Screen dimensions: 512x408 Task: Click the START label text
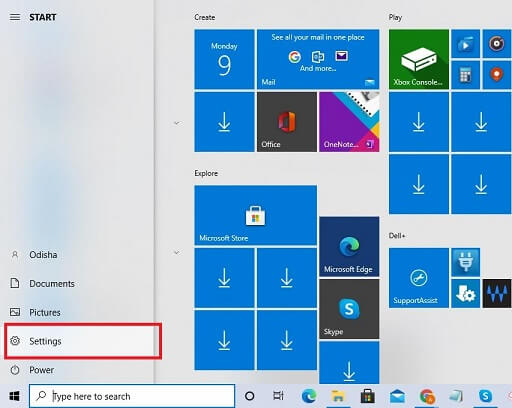tap(43, 17)
